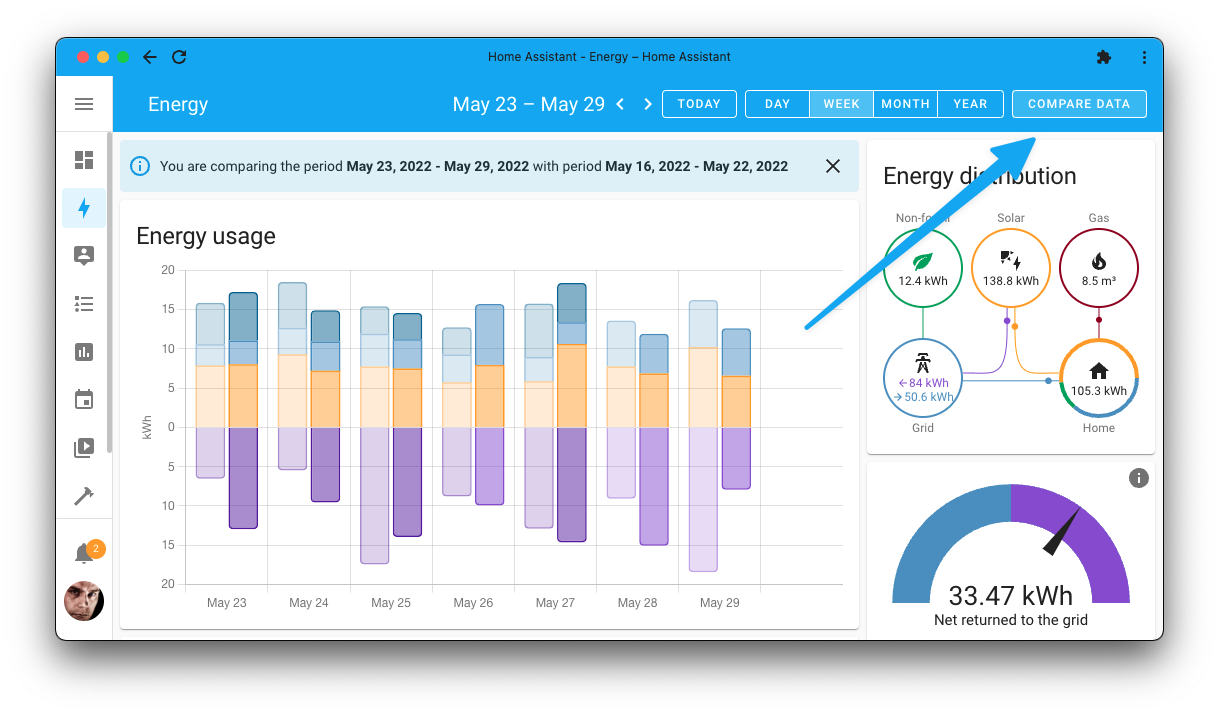Screen dimensions: 1219x714
Task: Click the COMPARE DATA button
Action: [1079, 103]
